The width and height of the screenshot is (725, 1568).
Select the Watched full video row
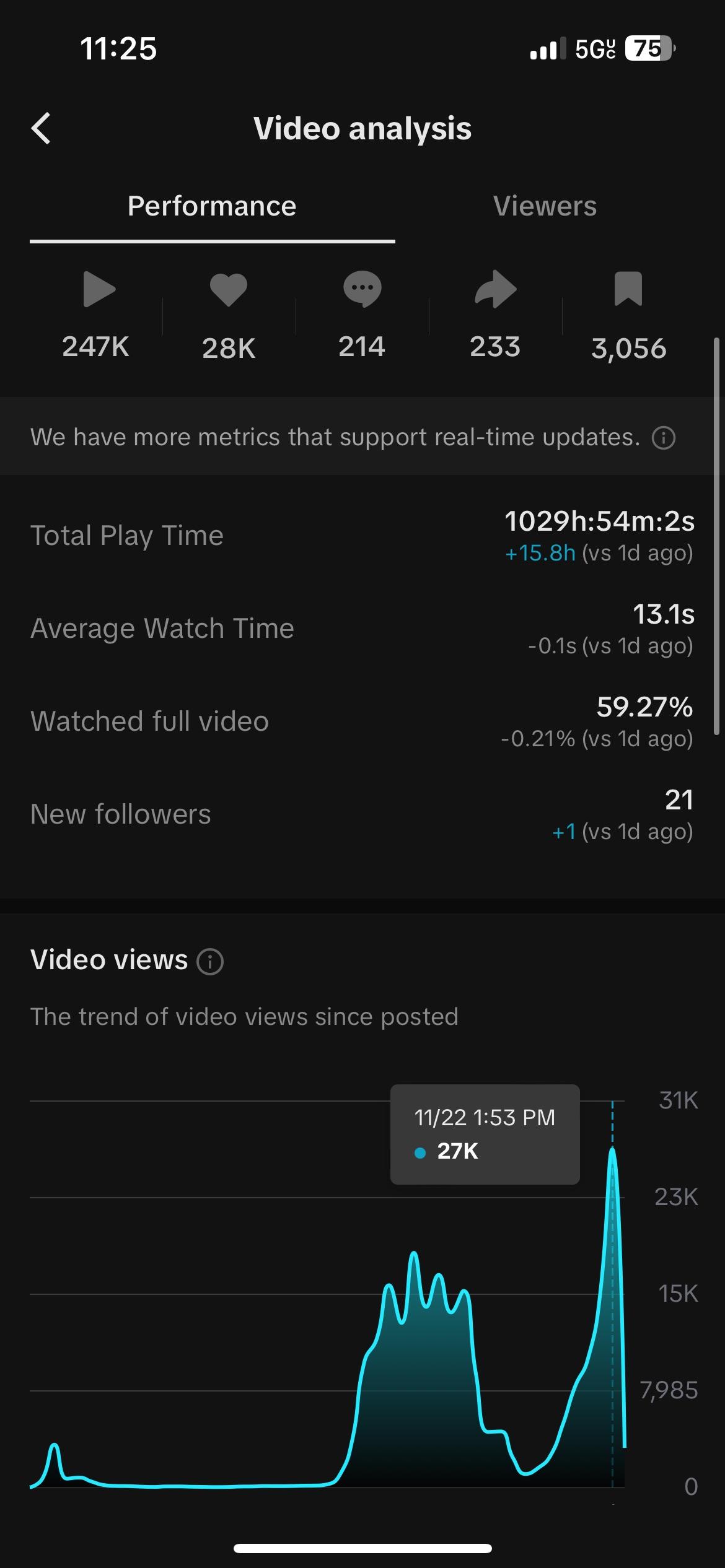(362, 721)
